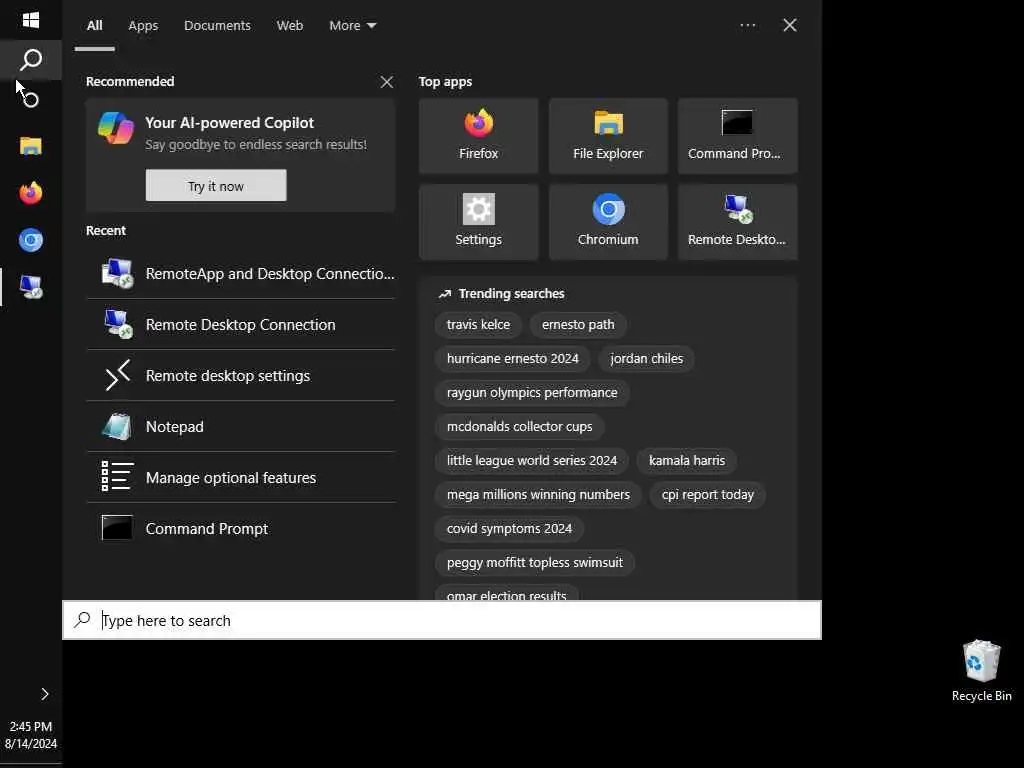Open File Explorer from the taskbar
1024x768 pixels.
(31, 146)
